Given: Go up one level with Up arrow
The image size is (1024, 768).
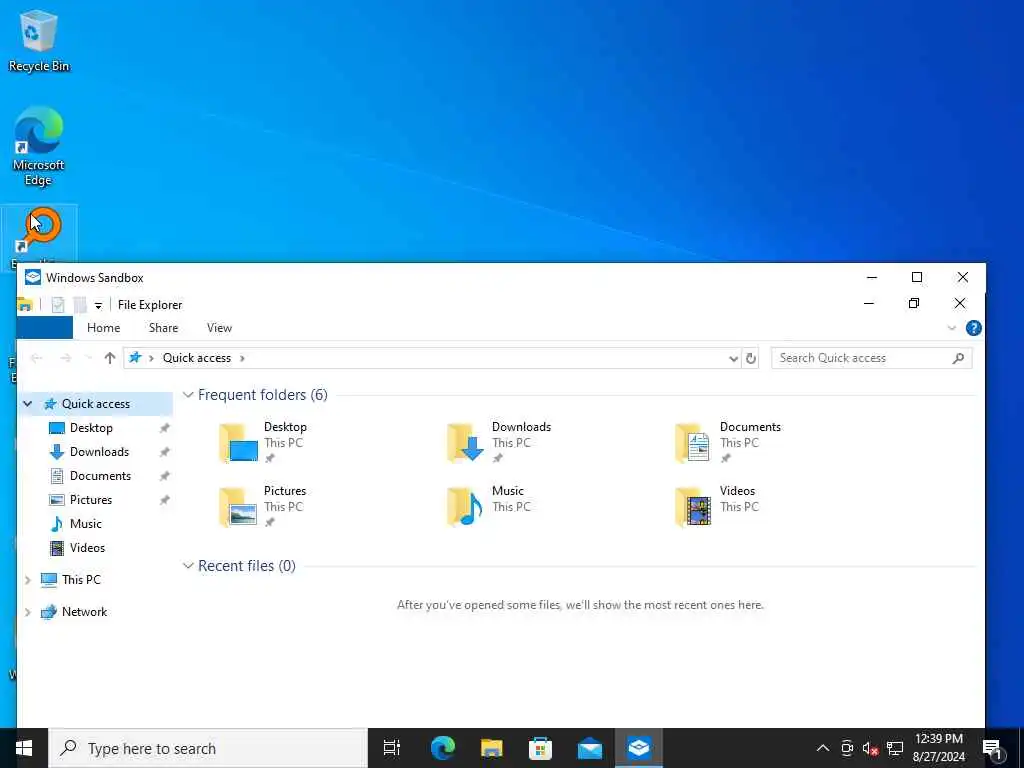Looking at the screenshot, I should click(110, 358).
